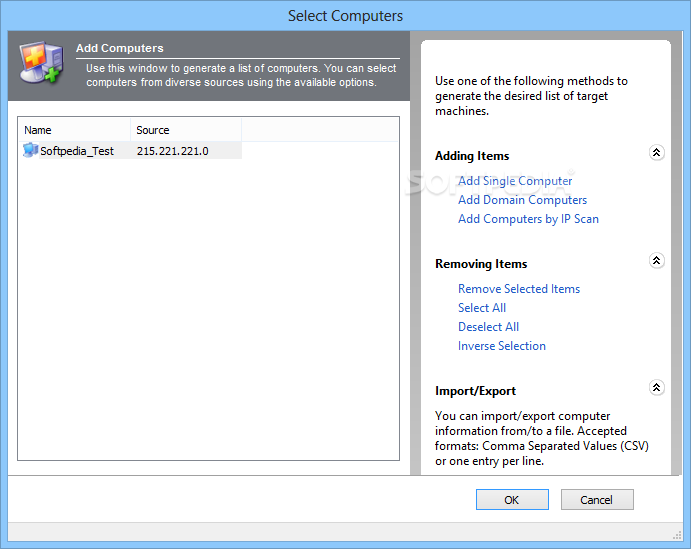
Task: Click the Deselect All link
Action: tap(488, 327)
